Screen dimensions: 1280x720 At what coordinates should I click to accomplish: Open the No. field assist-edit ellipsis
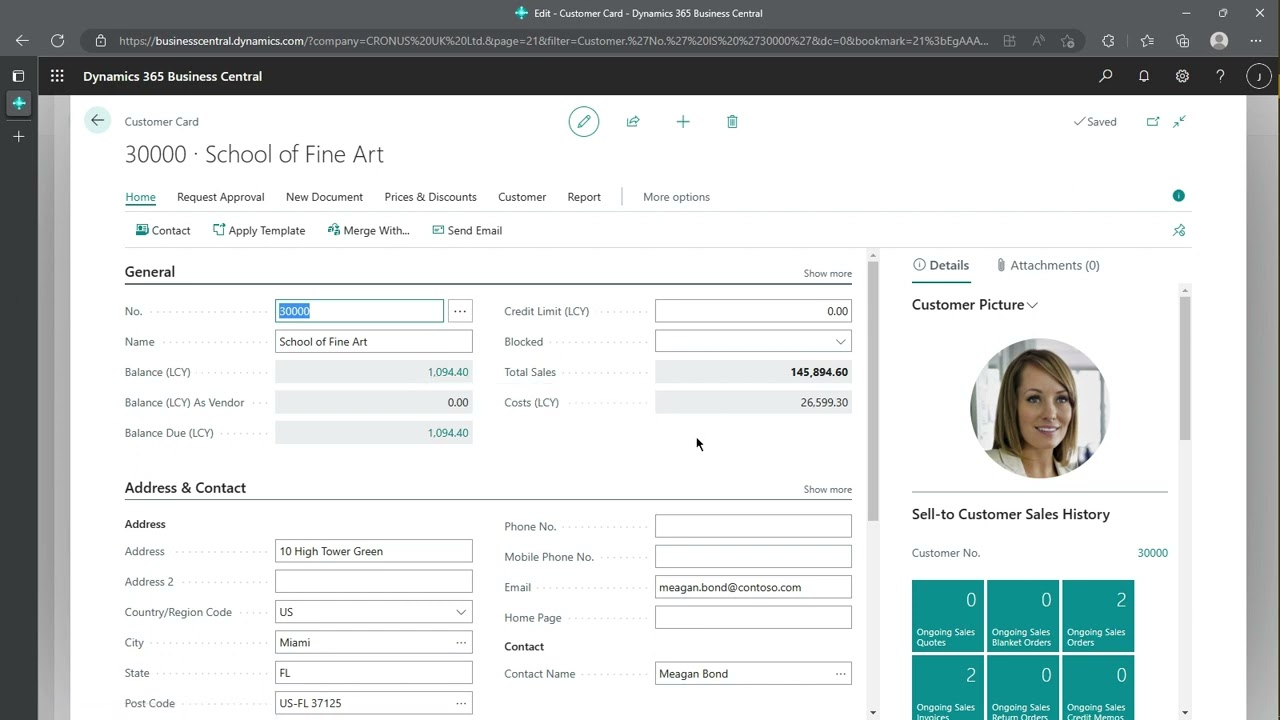pyautogui.click(x=460, y=311)
